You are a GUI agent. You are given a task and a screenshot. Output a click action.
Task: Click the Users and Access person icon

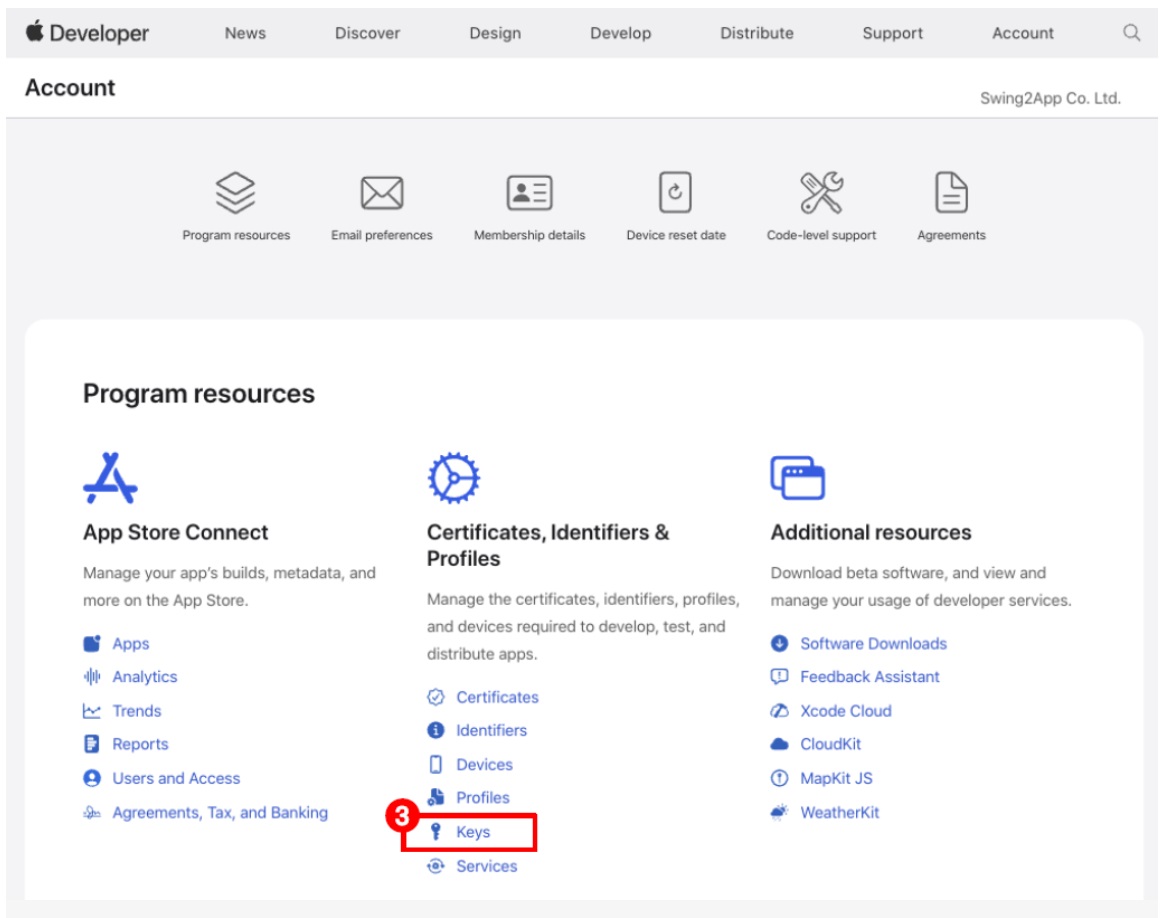pos(92,778)
